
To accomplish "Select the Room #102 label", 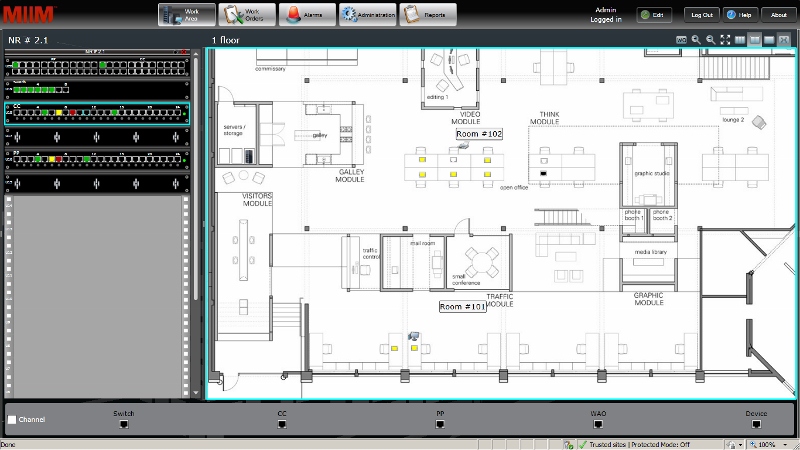I will pos(479,134).
